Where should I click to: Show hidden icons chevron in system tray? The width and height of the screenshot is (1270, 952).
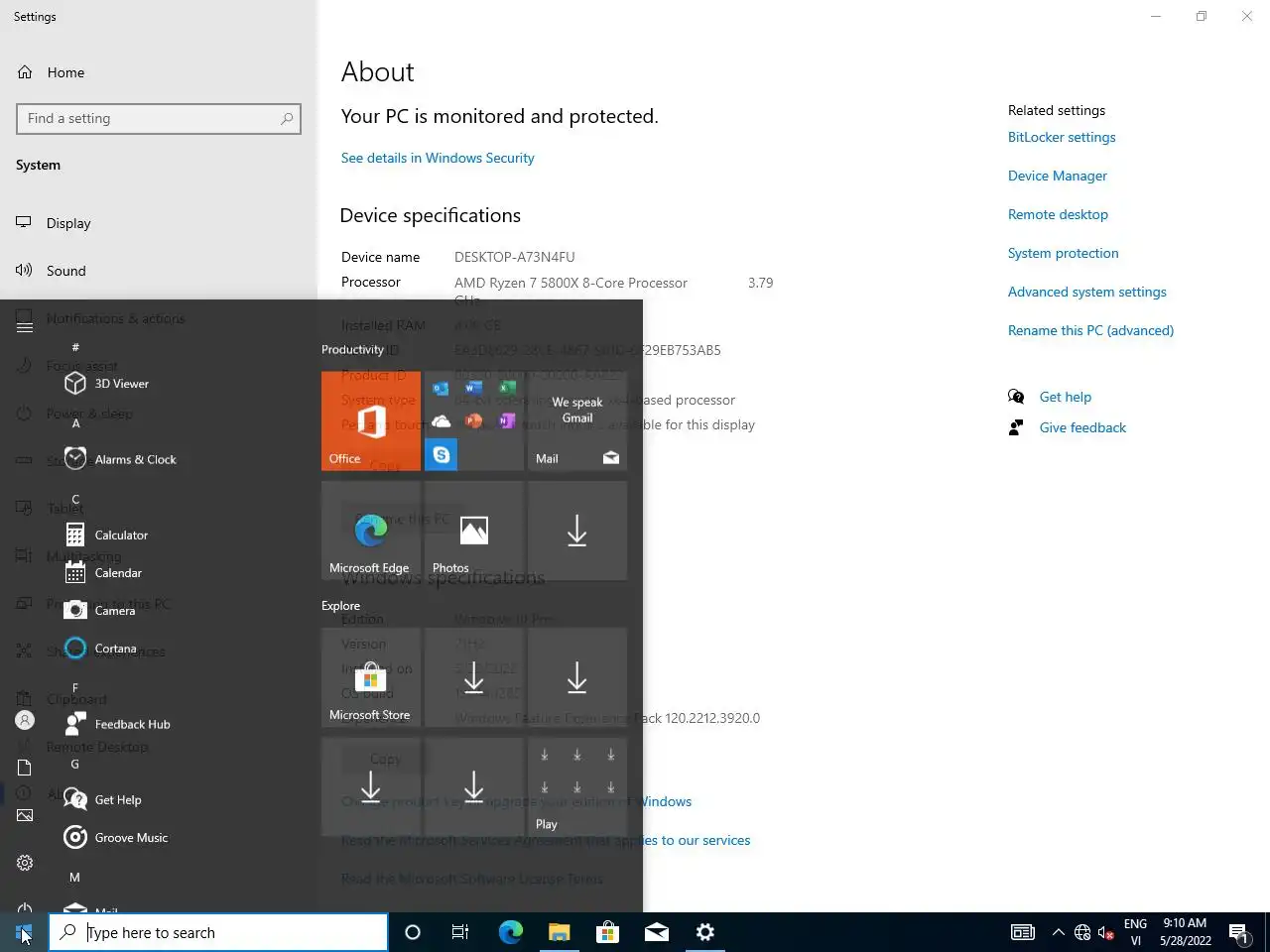tap(1058, 932)
